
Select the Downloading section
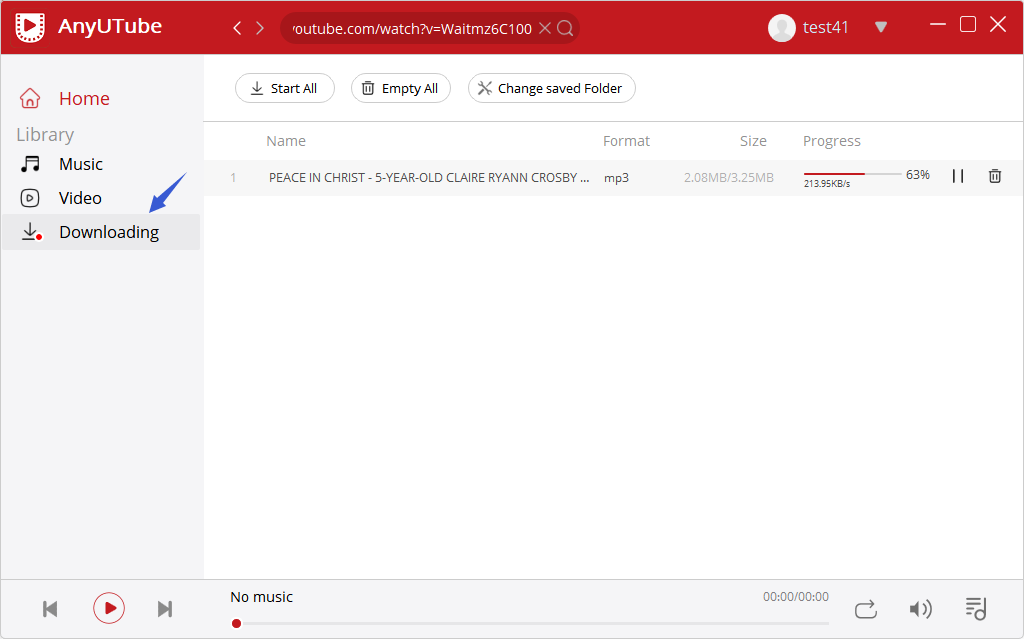[101, 232]
